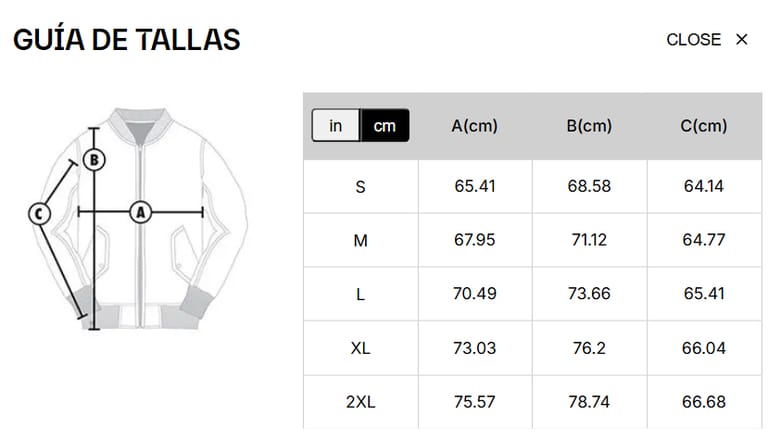Image resolution: width=768 pixels, height=440 pixels.
Task: Click the A measurement marker on jacket
Action: [x=140, y=212]
